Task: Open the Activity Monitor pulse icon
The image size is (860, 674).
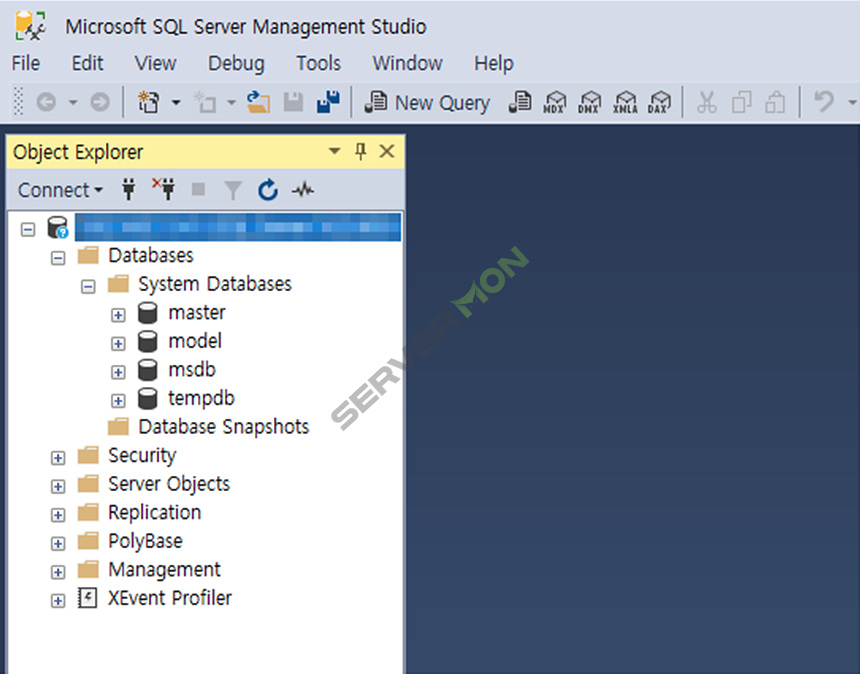Action: click(303, 190)
